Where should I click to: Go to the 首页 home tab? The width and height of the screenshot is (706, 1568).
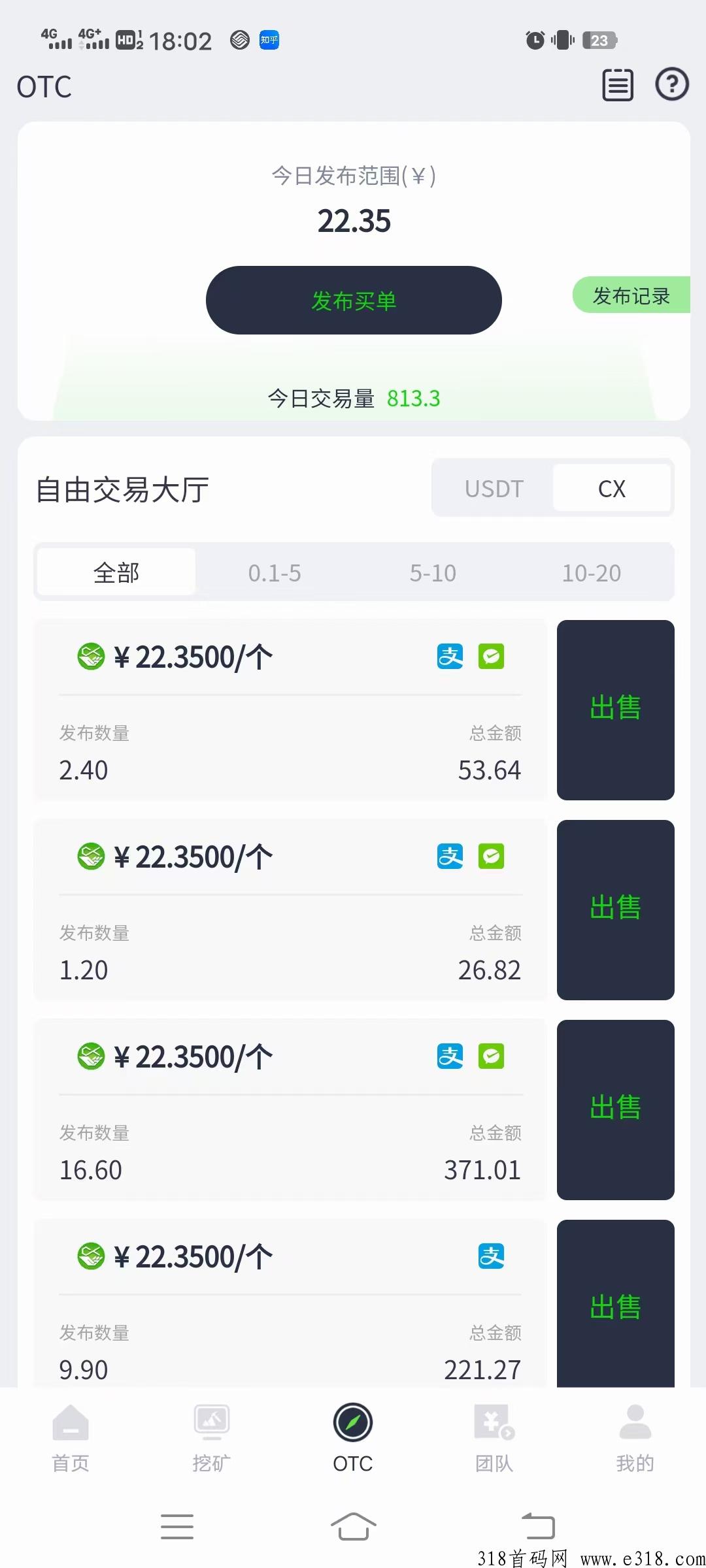point(71,1439)
